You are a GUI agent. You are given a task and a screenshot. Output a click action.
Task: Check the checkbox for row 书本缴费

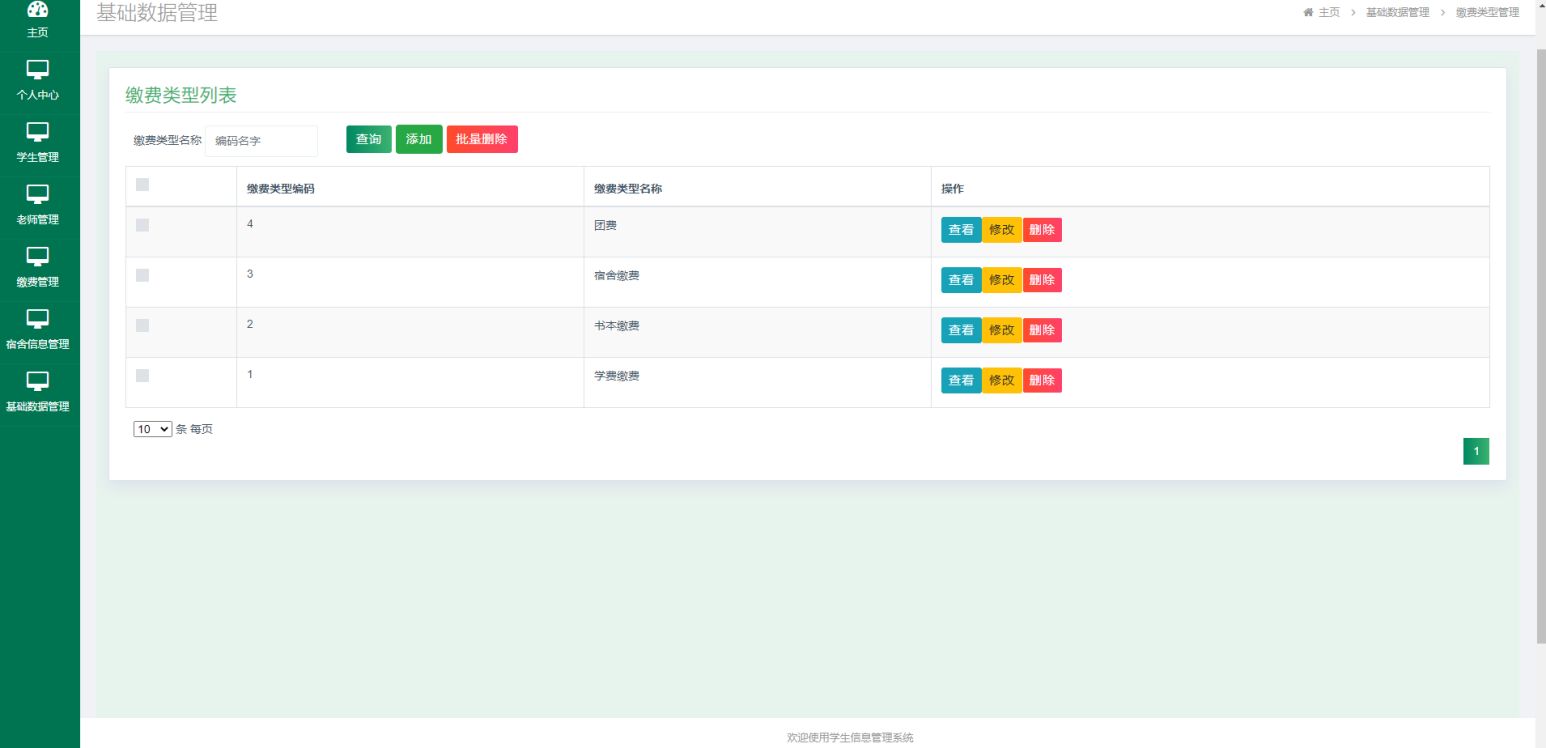point(142,325)
